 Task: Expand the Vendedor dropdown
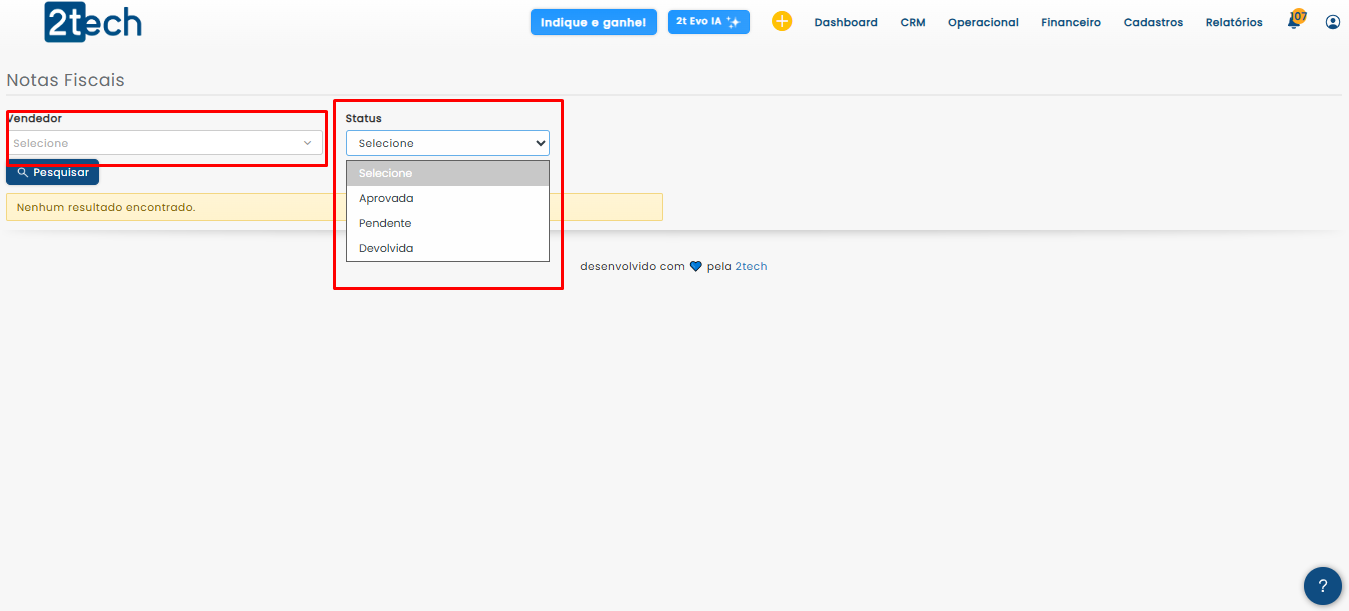(x=165, y=143)
